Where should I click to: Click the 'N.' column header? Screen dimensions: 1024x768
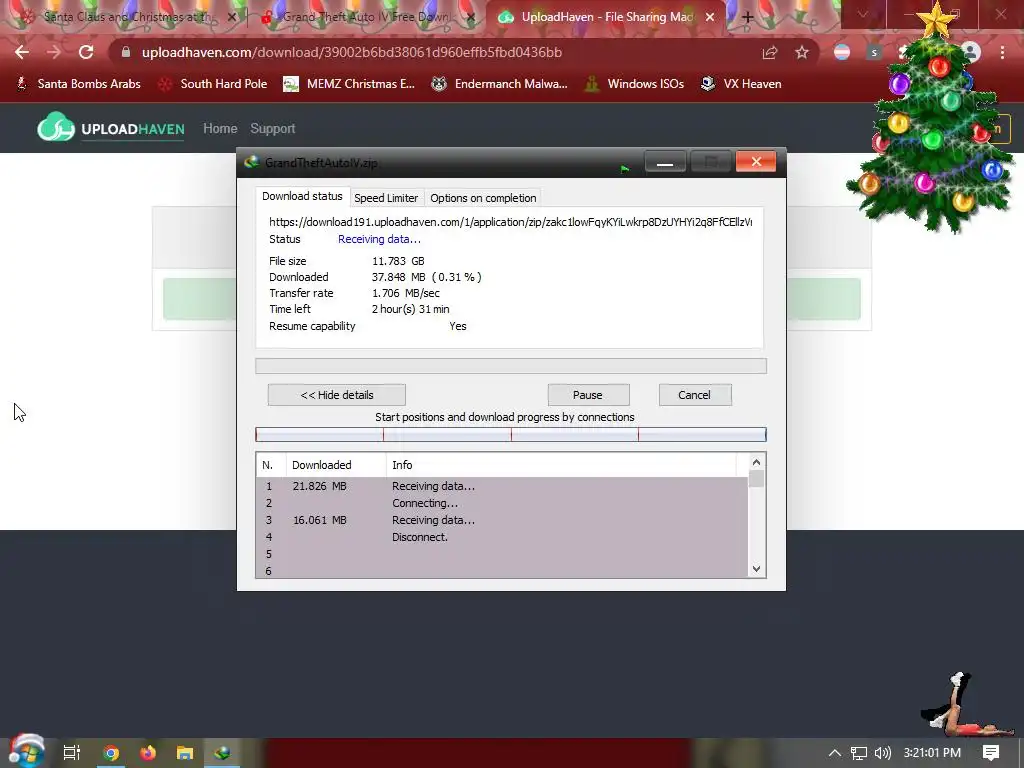point(270,465)
